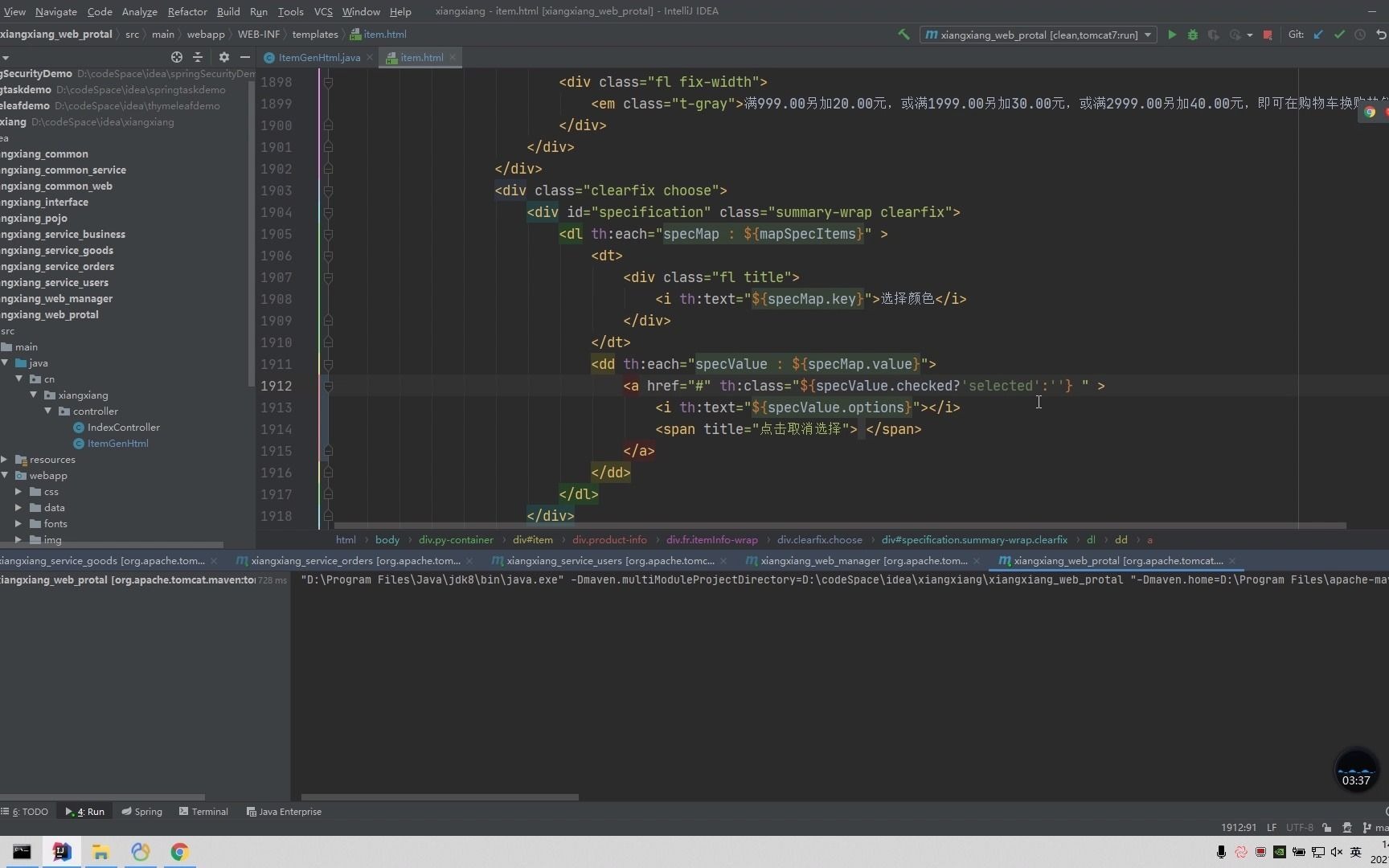Run the xiangxiang_web_protal configuration
Screen dimensions: 1389x868
(x=1172, y=35)
